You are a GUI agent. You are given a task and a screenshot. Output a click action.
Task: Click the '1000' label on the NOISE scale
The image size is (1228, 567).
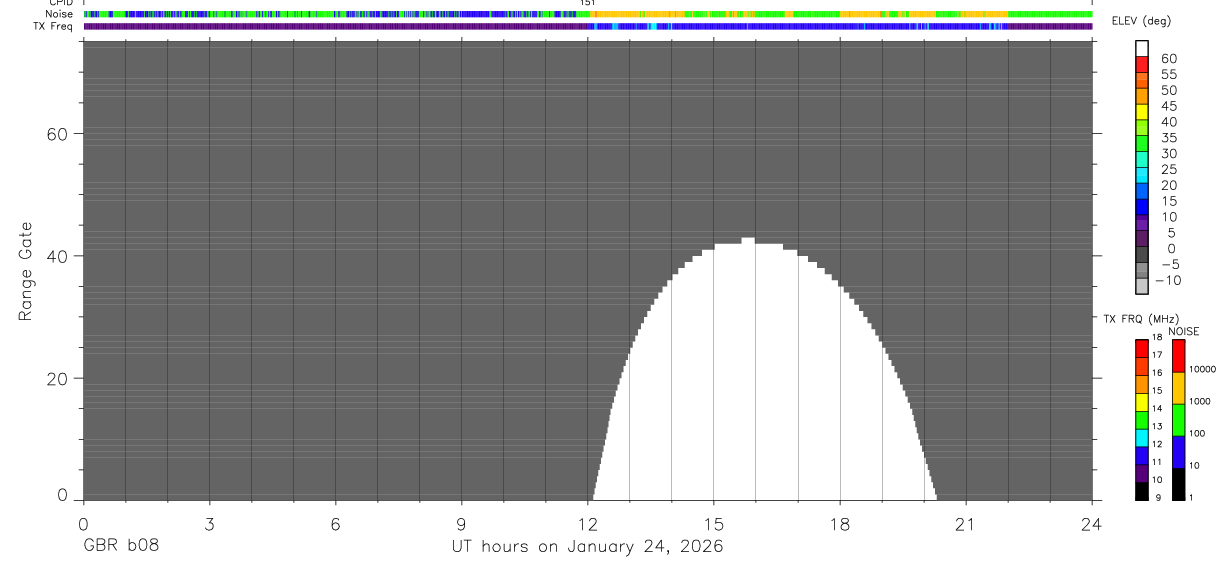1202,401
